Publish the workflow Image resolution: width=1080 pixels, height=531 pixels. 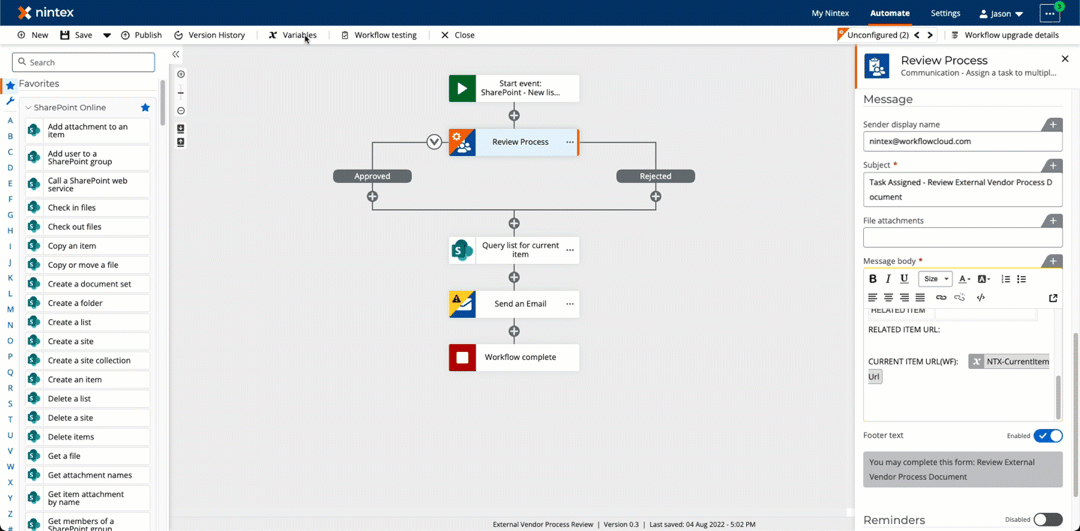(141, 35)
